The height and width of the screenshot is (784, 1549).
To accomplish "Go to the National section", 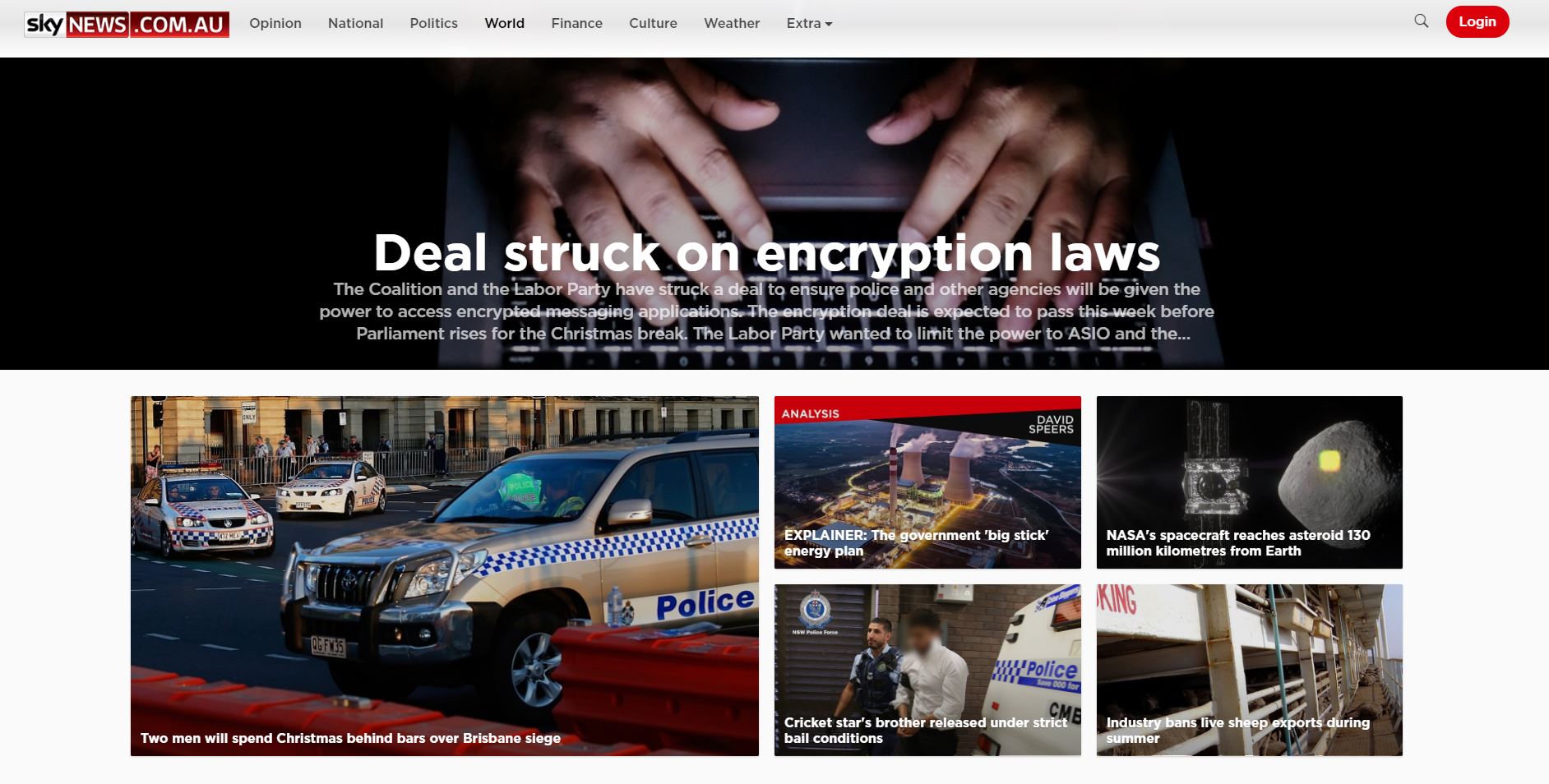I will click(355, 23).
